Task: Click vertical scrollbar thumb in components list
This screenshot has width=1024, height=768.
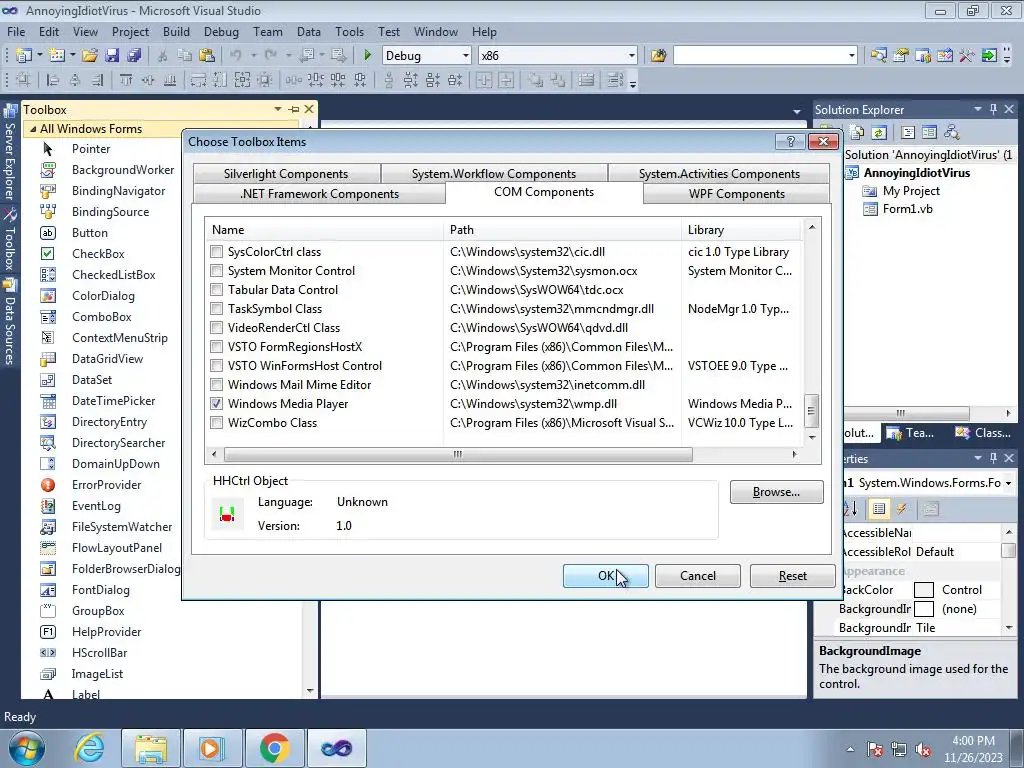Action: click(811, 410)
